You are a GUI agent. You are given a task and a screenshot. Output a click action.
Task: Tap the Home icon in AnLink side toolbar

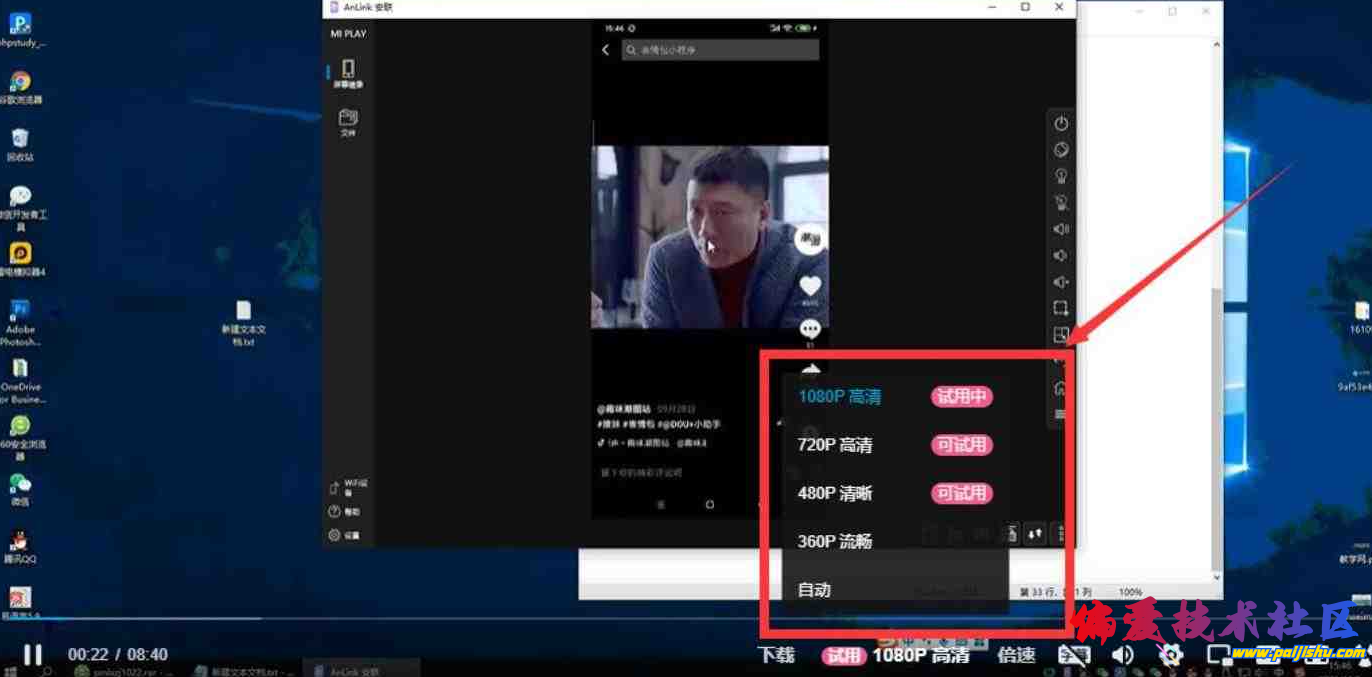pos(1061,386)
